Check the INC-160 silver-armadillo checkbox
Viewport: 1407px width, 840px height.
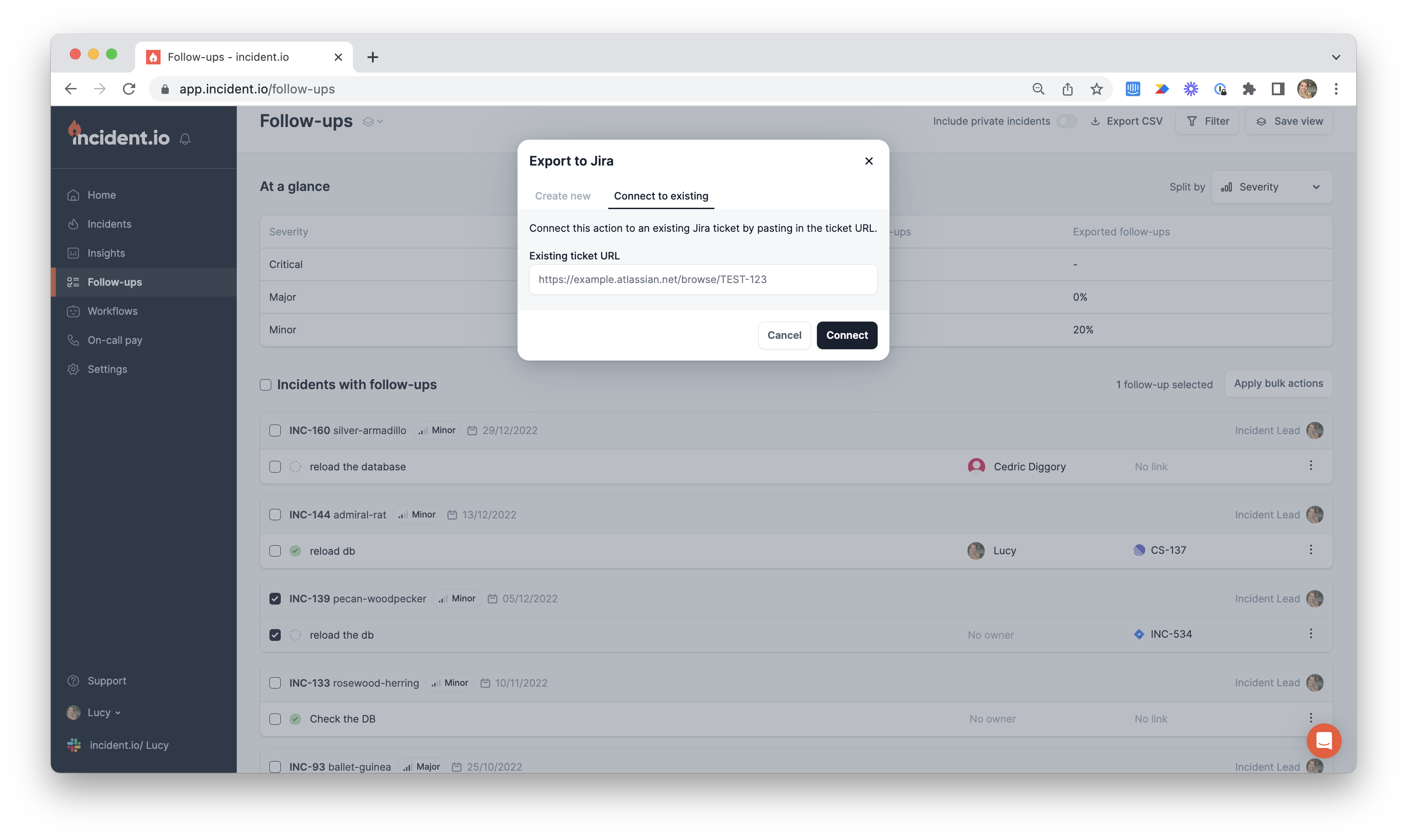tap(275, 430)
